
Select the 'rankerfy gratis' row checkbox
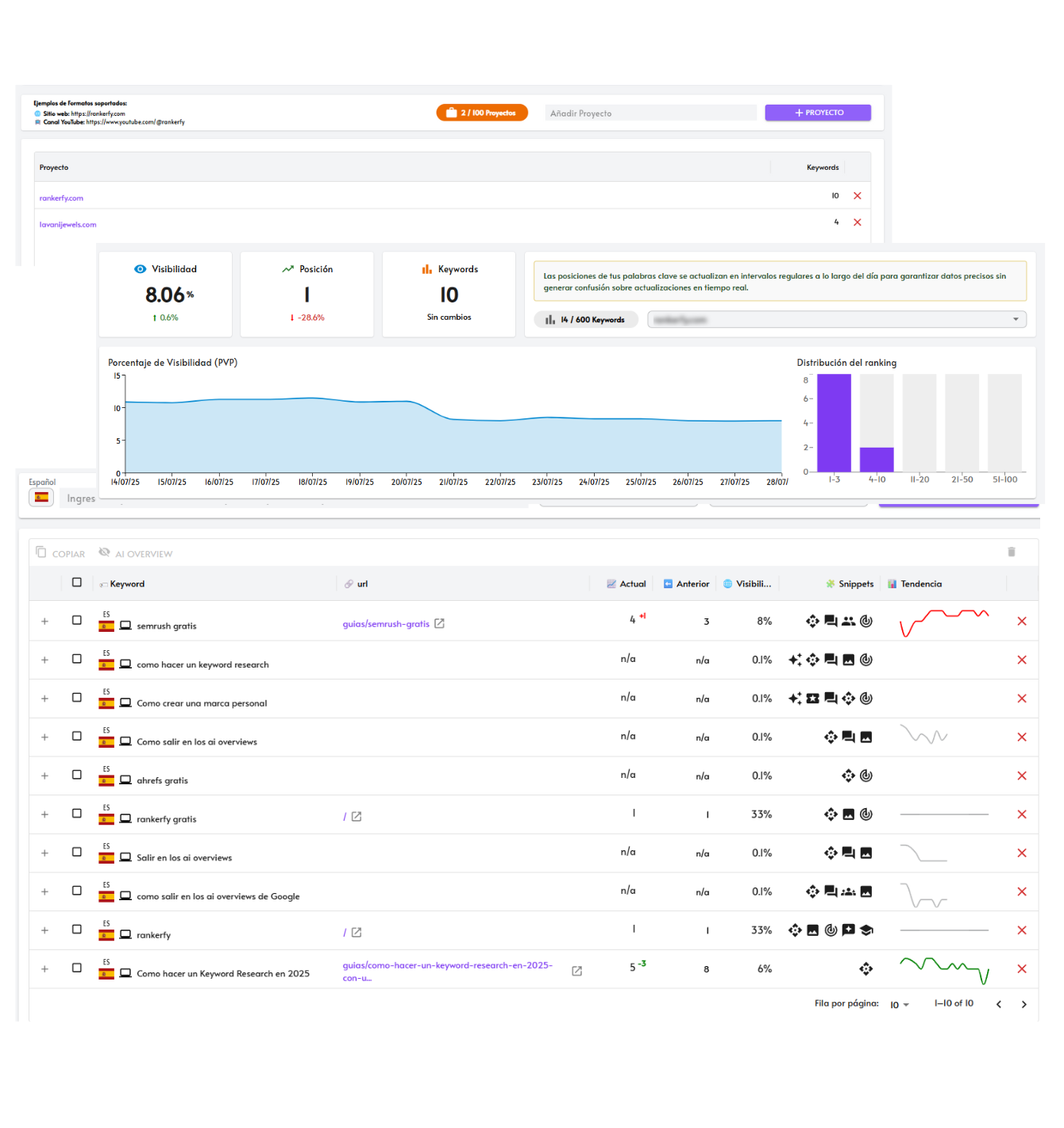[77, 814]
